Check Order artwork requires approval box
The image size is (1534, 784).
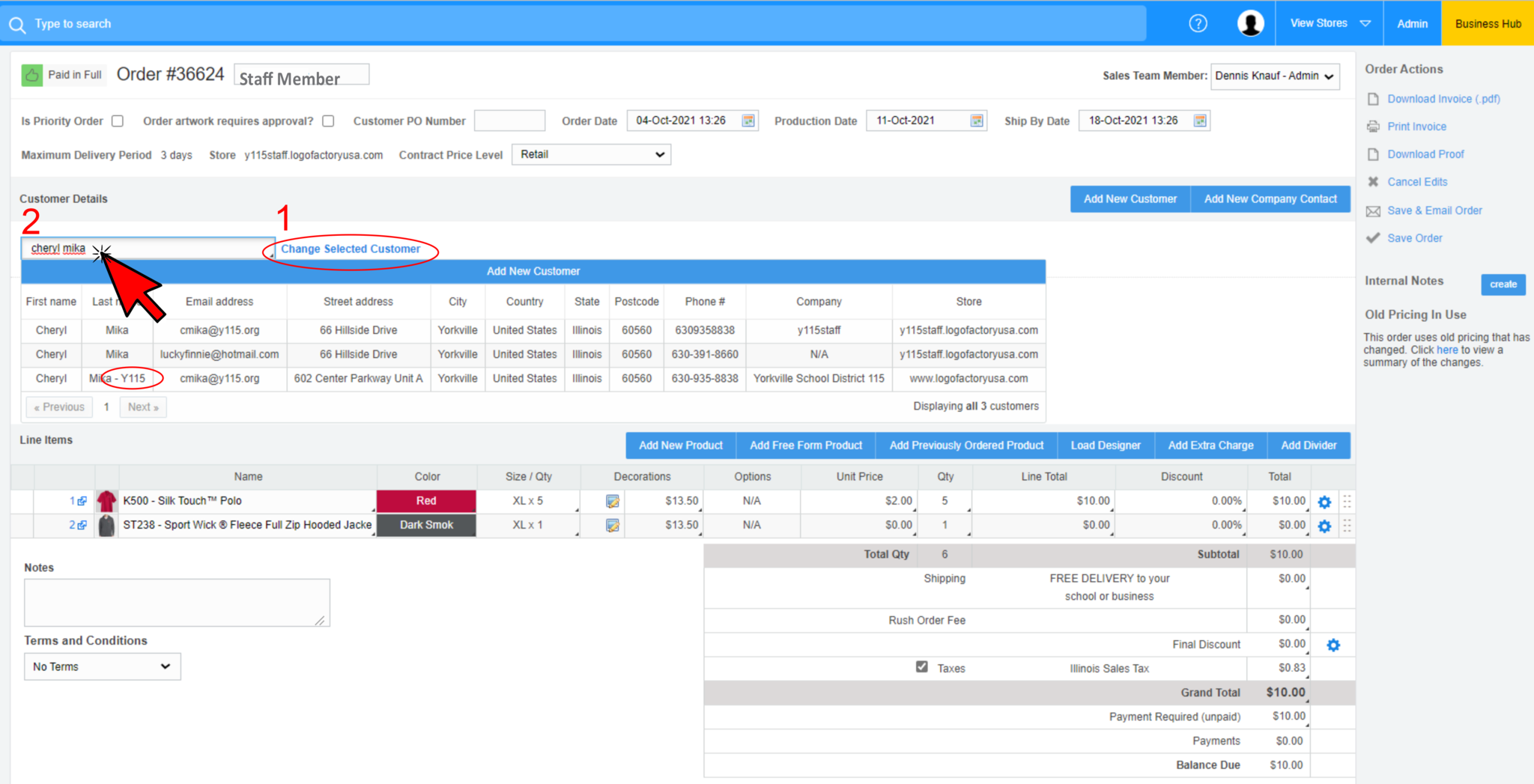pyautogui.click(x=328, y=121)
